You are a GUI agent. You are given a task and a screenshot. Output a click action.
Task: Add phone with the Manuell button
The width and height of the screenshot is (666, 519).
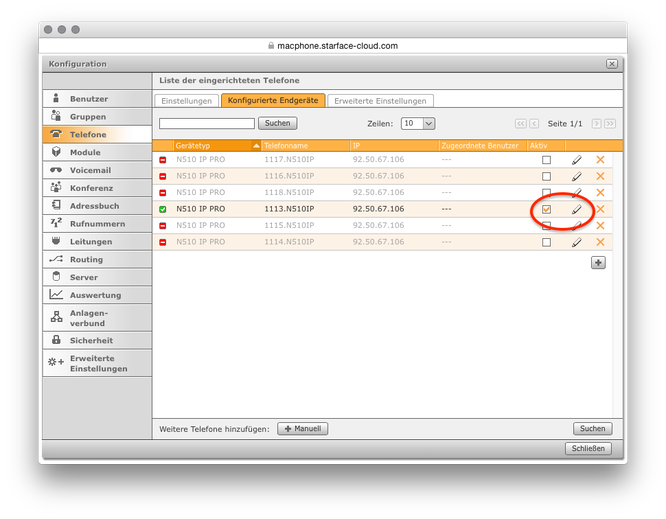coord(302,429)
